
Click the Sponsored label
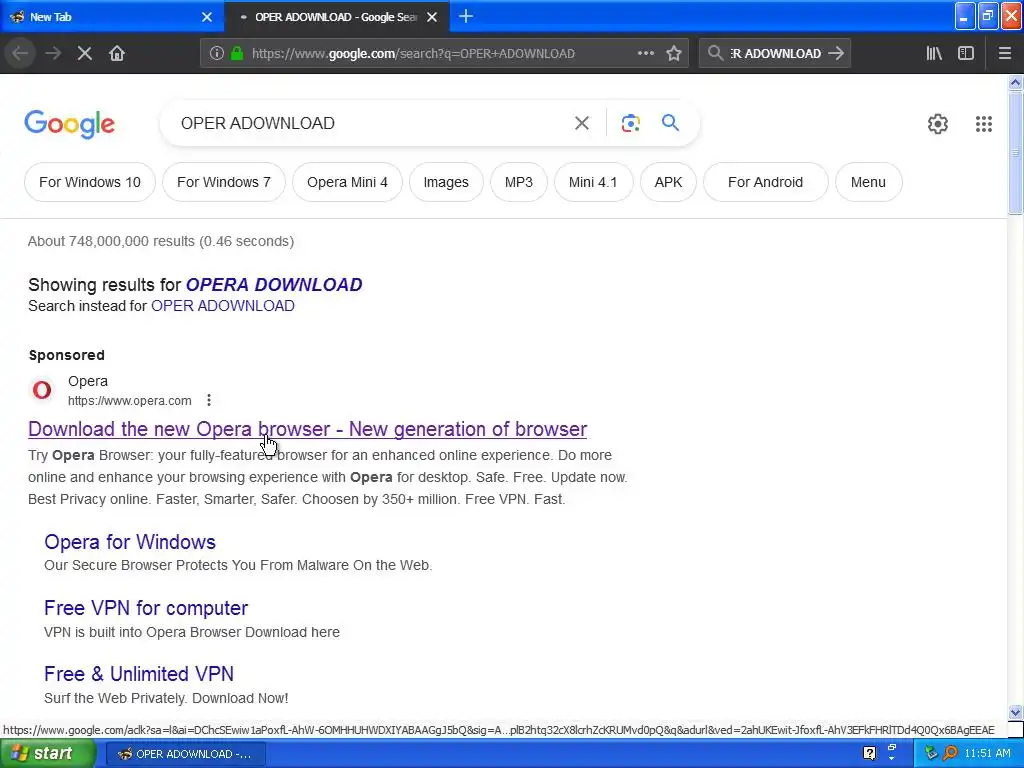click(x=67, y=355)
